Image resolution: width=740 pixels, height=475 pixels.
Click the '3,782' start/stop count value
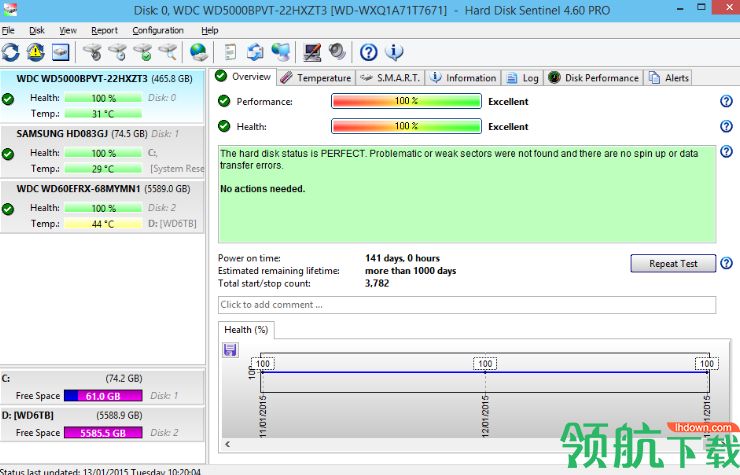(377, 283)
